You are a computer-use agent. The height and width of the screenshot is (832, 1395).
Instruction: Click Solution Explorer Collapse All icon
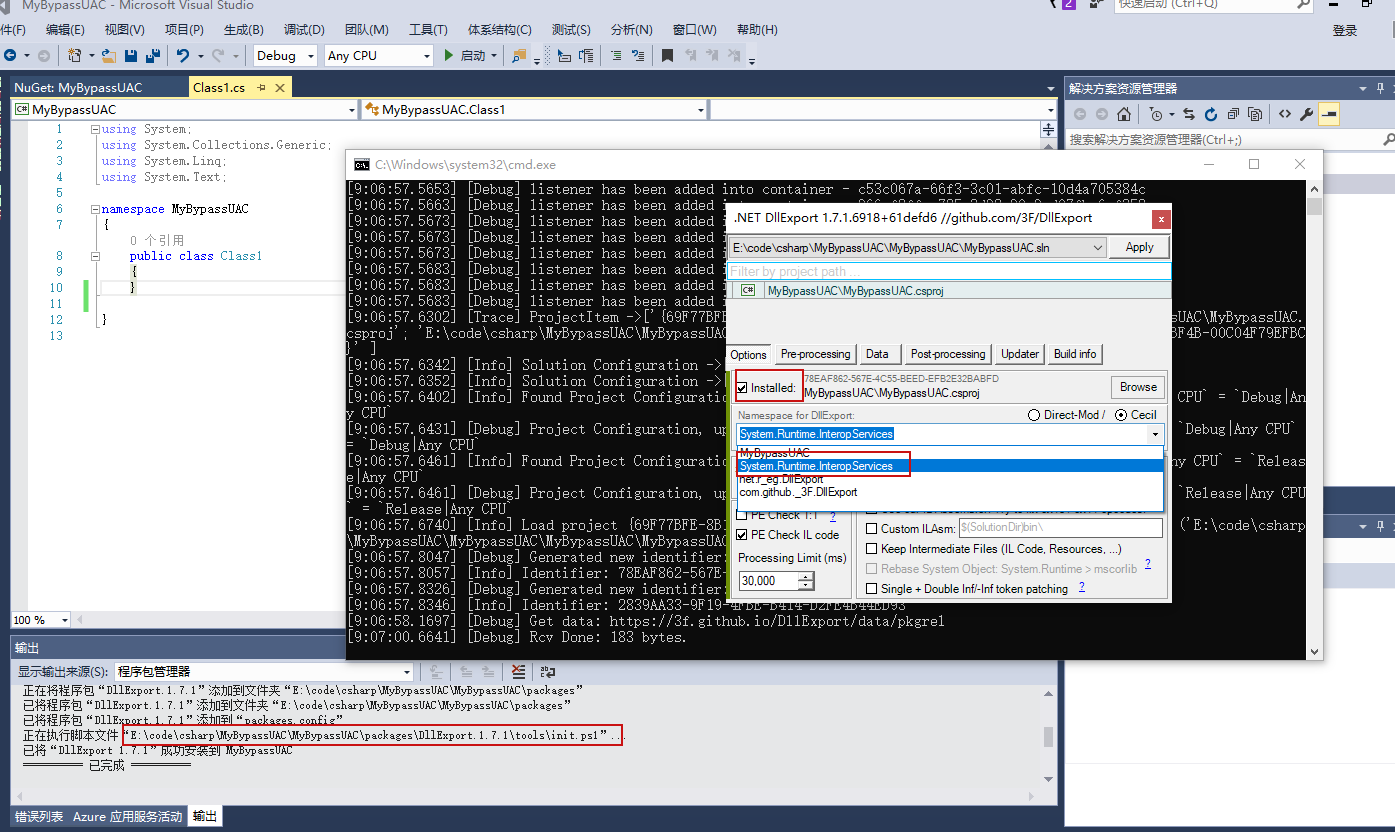pos(1233,114)
